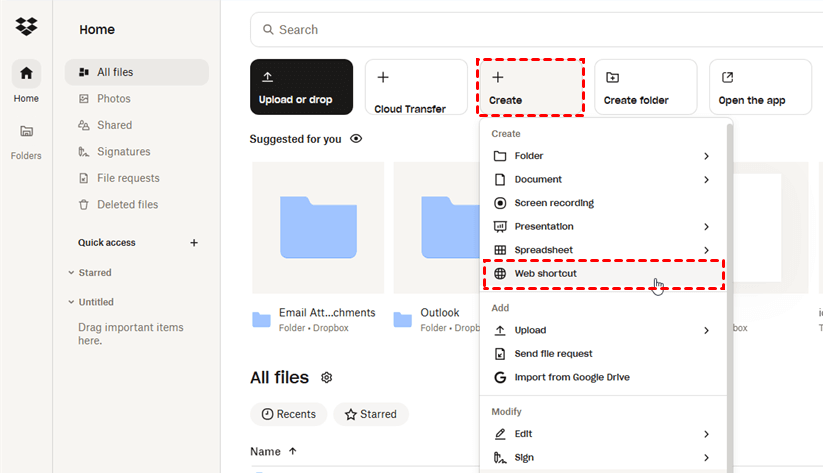Click the Upload or drop button

[301, 87]
